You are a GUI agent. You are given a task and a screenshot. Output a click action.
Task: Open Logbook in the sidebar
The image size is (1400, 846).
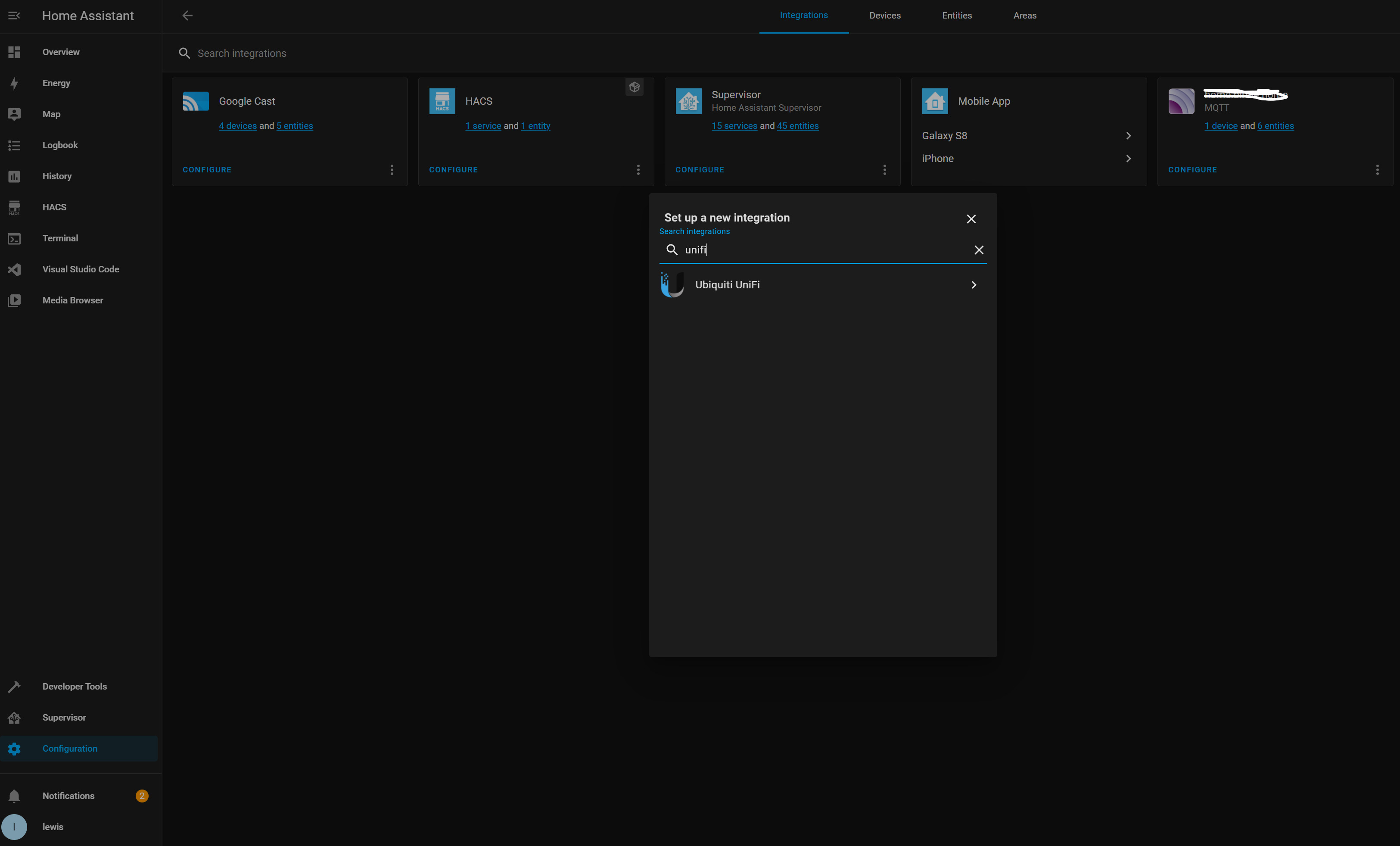point(78,146)
